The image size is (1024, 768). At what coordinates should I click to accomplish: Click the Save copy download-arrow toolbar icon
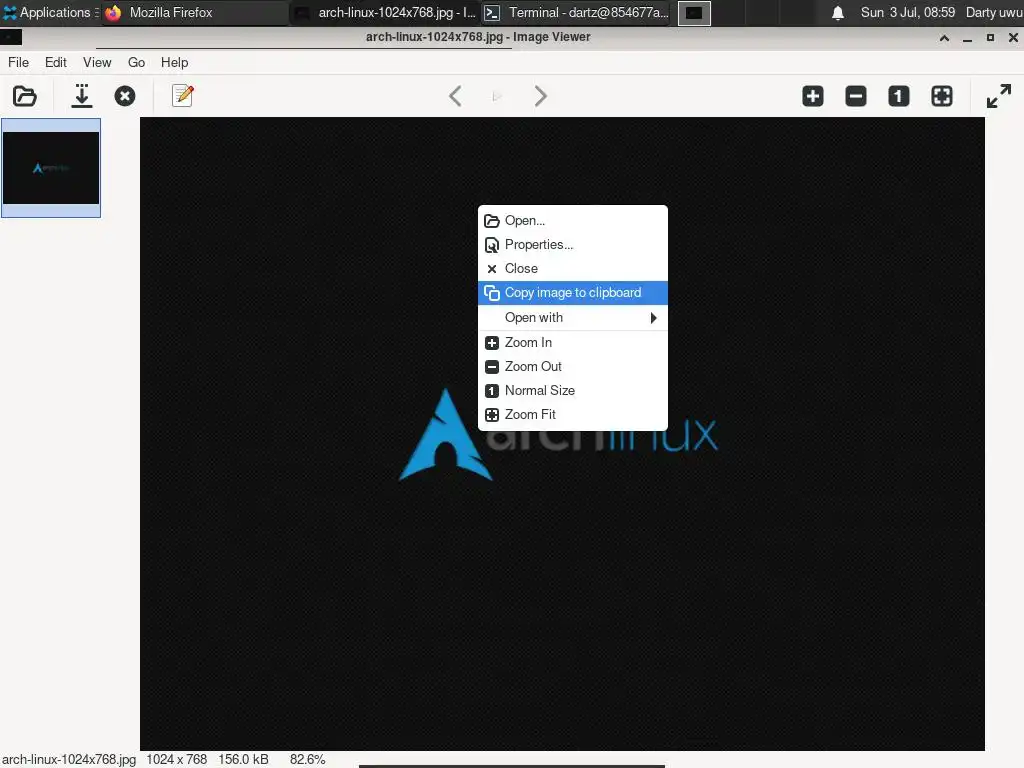point(82,96)
